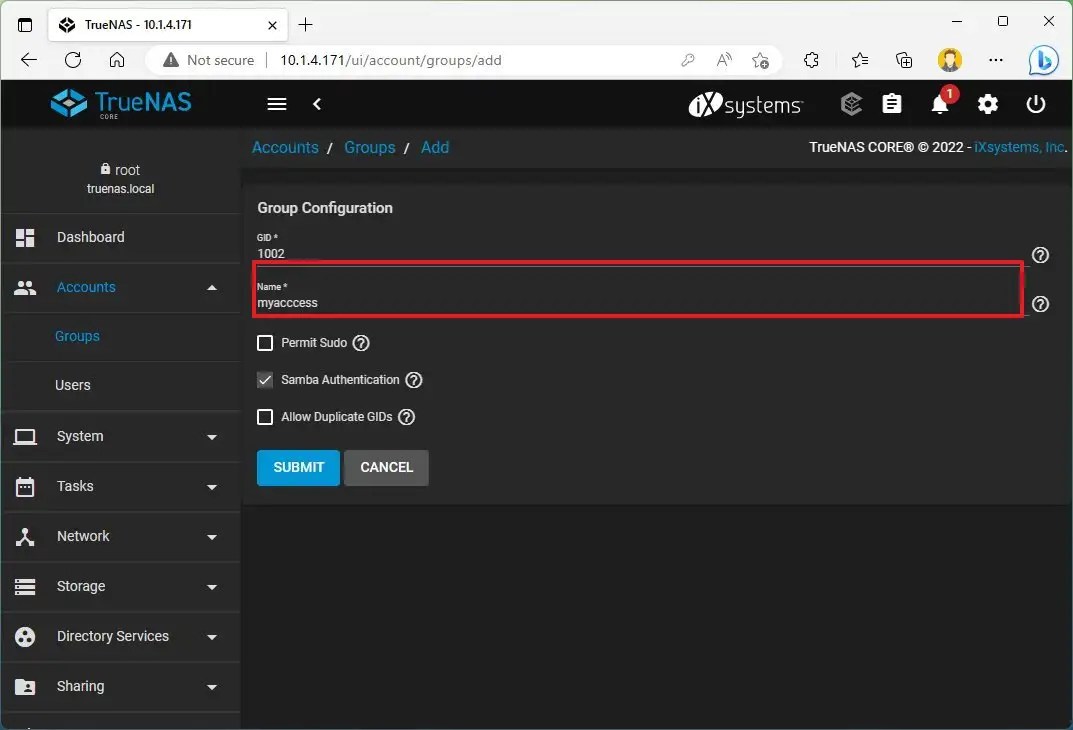Select Users in the sidebar
This screenshot has height=730, width=1073.
tap(72, 385)
